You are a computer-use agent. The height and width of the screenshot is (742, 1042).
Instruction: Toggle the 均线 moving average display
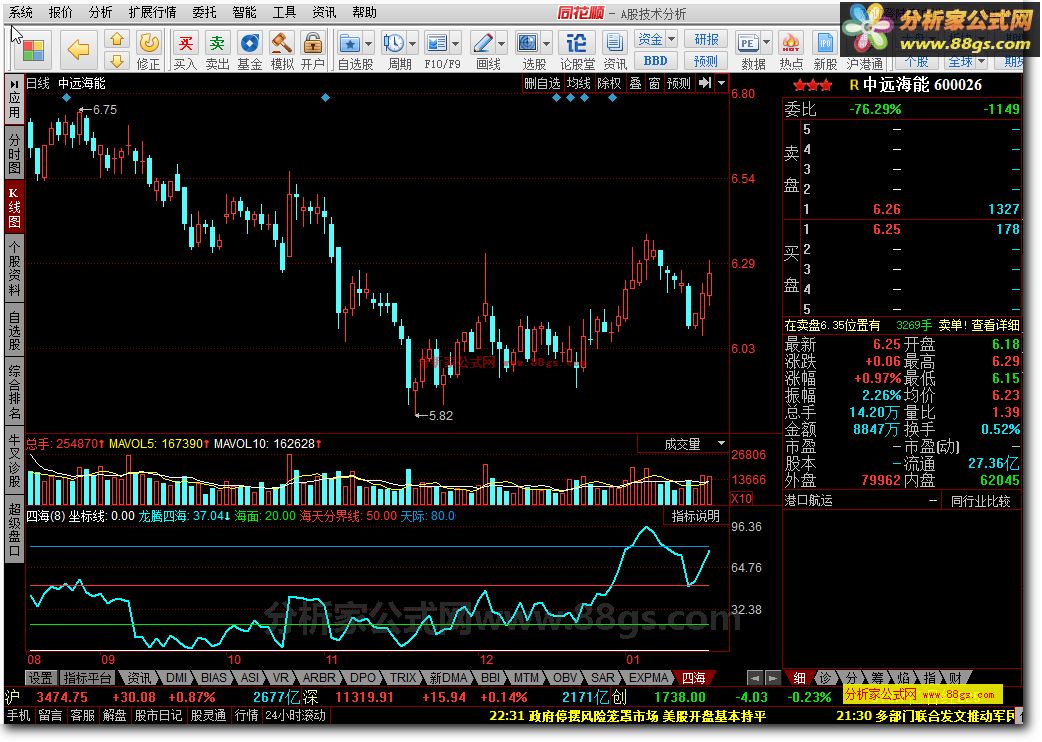(578, 83)
